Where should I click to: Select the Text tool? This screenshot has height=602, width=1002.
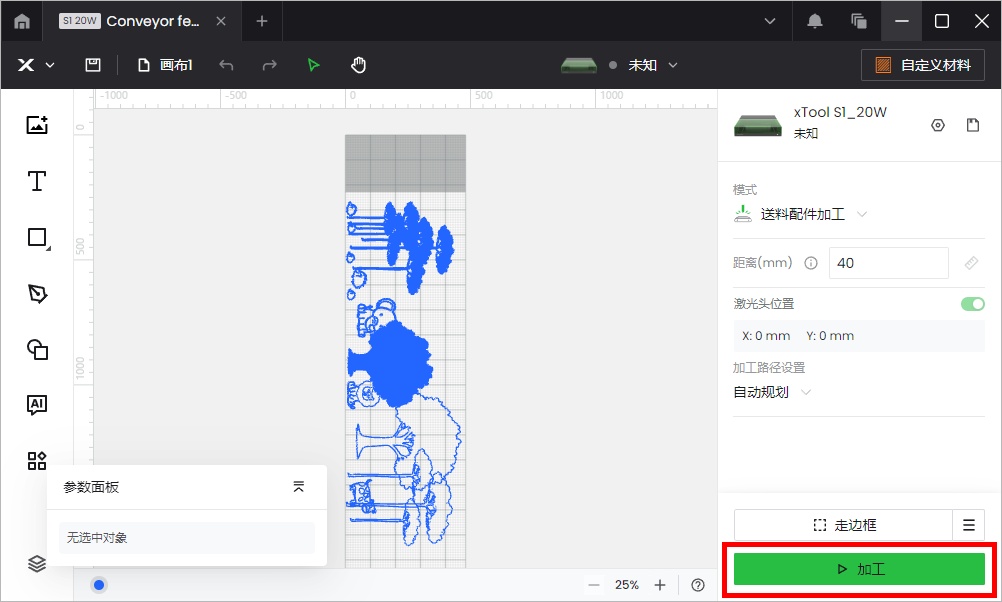click(37, 181)
